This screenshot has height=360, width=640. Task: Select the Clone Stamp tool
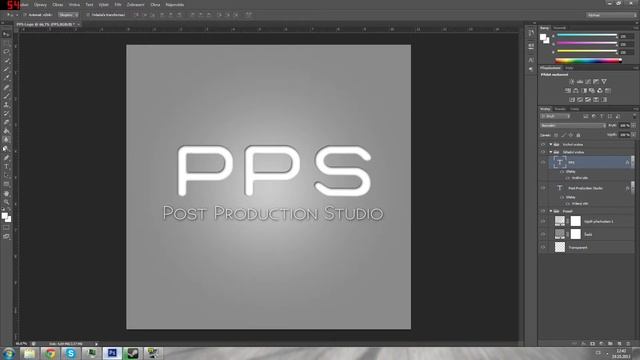click(6, 105)
